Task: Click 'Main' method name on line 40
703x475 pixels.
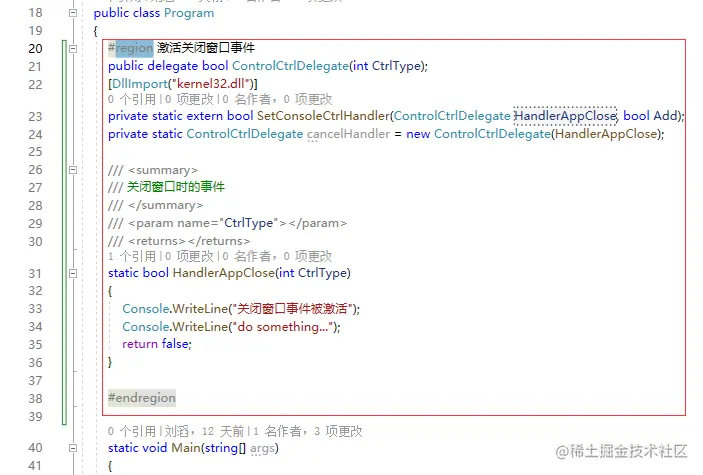Action: coord(186,448)
